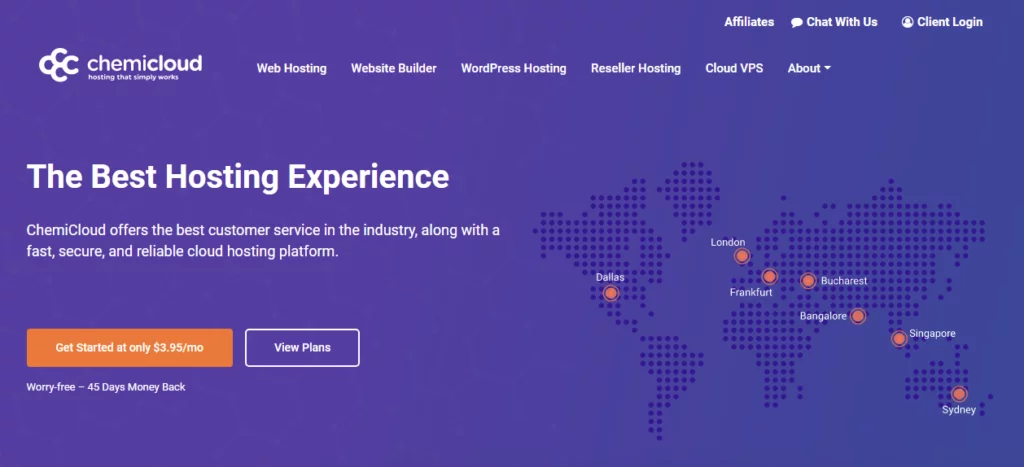The width and height of the screenshot is (1024, 467).
Task: Click the Client Login user icon
Action: tap(907, 22)
